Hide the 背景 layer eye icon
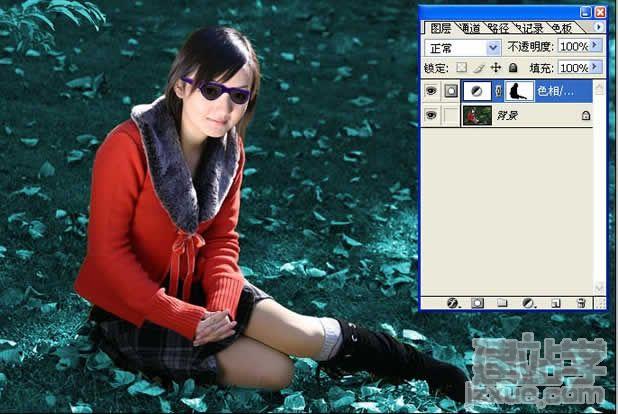618x414 pixels. 431,115
